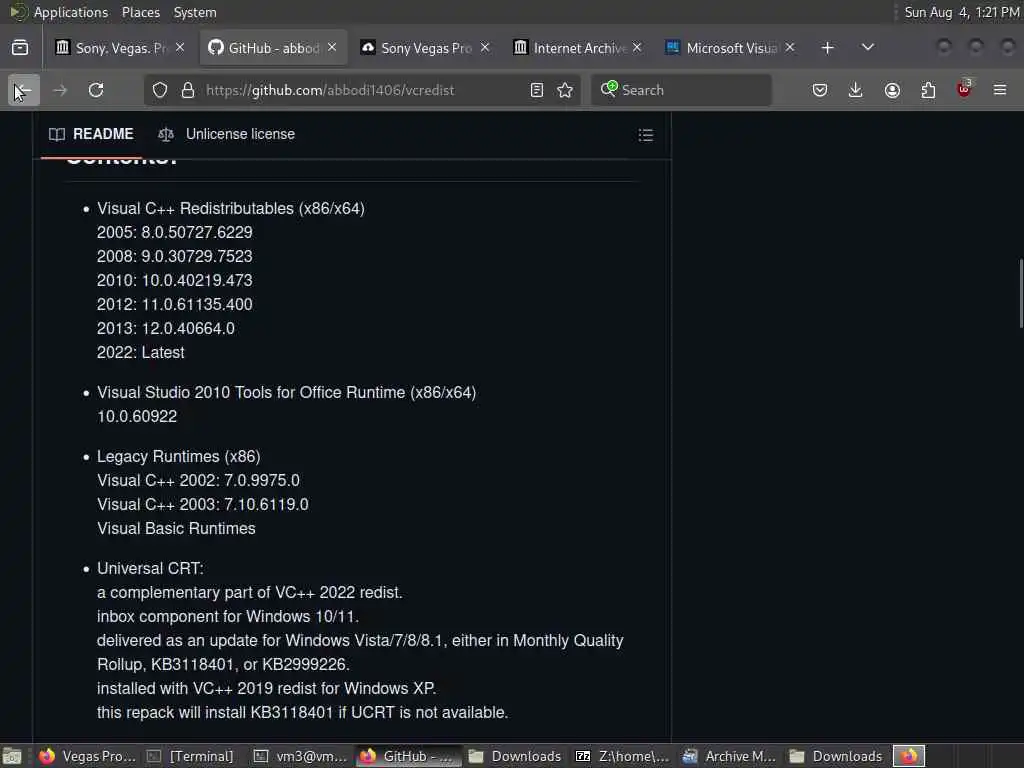Click the forward navigation arrow

tap(60, 90)
